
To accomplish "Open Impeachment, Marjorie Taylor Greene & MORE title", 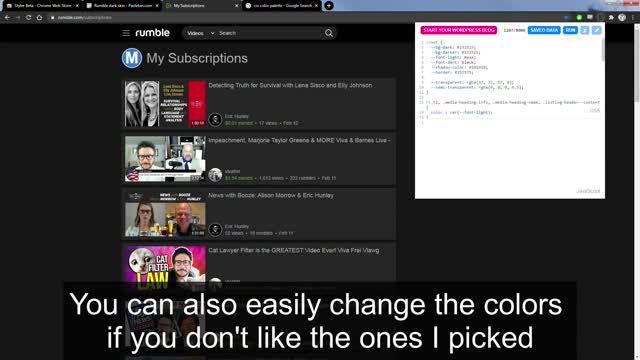I will click(x=299, y=140).
